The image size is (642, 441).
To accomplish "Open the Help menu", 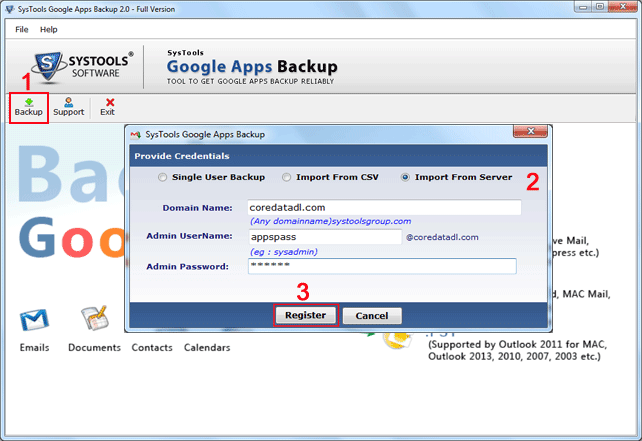I will coord(49,29).
